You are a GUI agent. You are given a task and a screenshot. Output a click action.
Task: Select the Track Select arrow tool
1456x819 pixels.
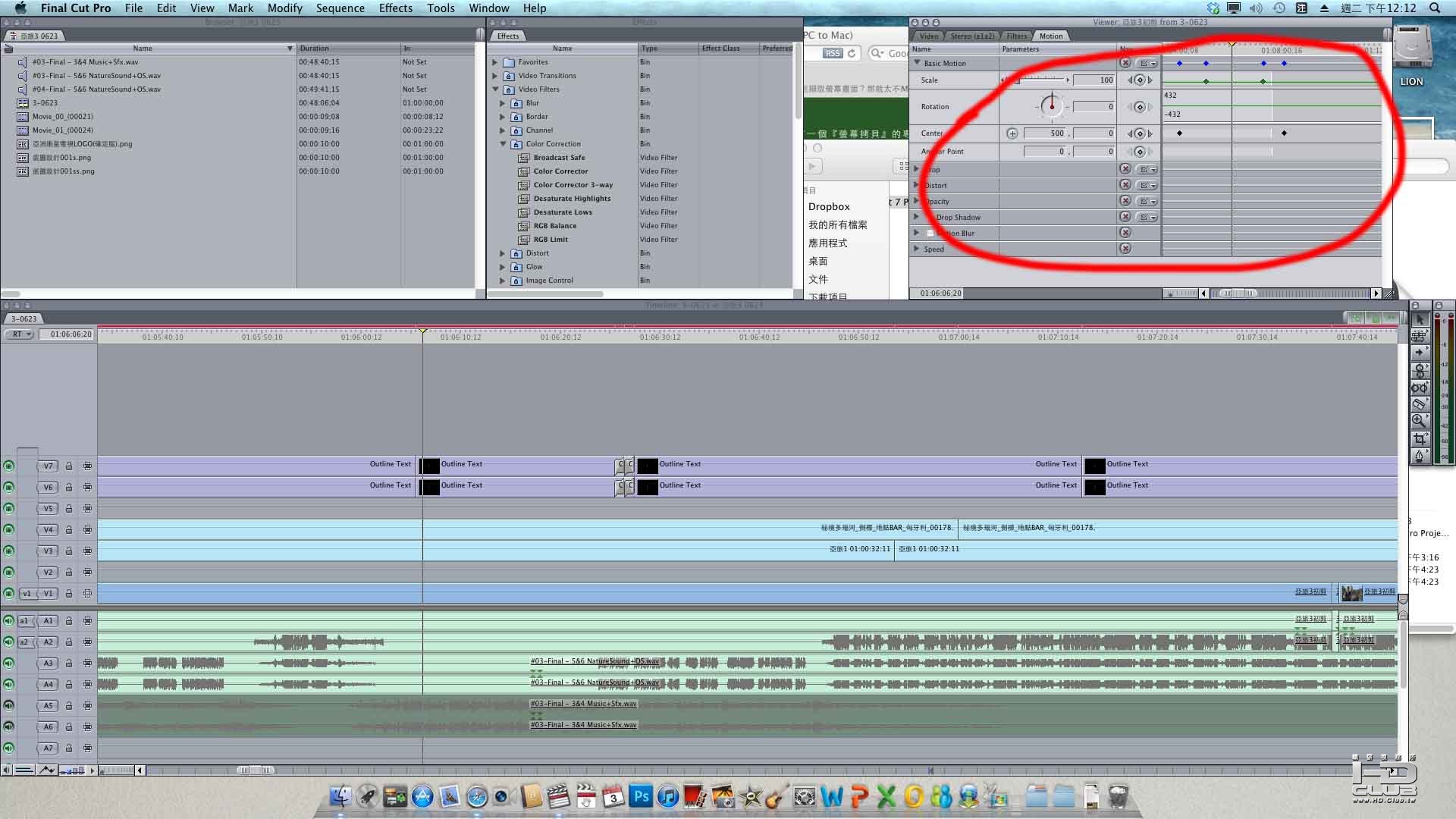pos(1420,353)
